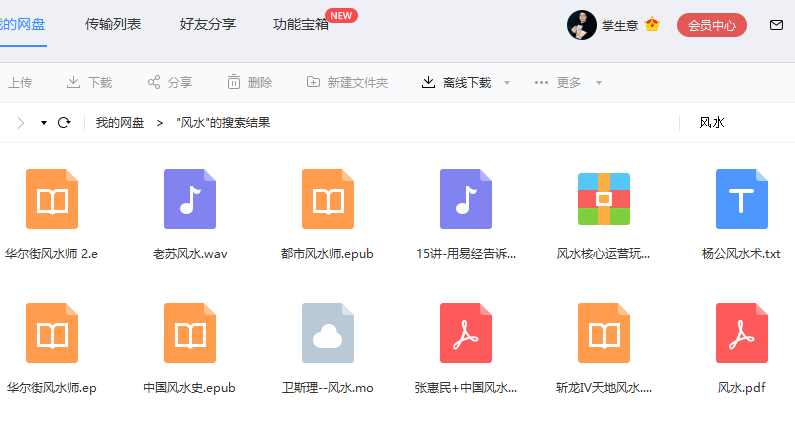Click the 下载 toolbar button
The image size is (795, 435).
(89, 82)
